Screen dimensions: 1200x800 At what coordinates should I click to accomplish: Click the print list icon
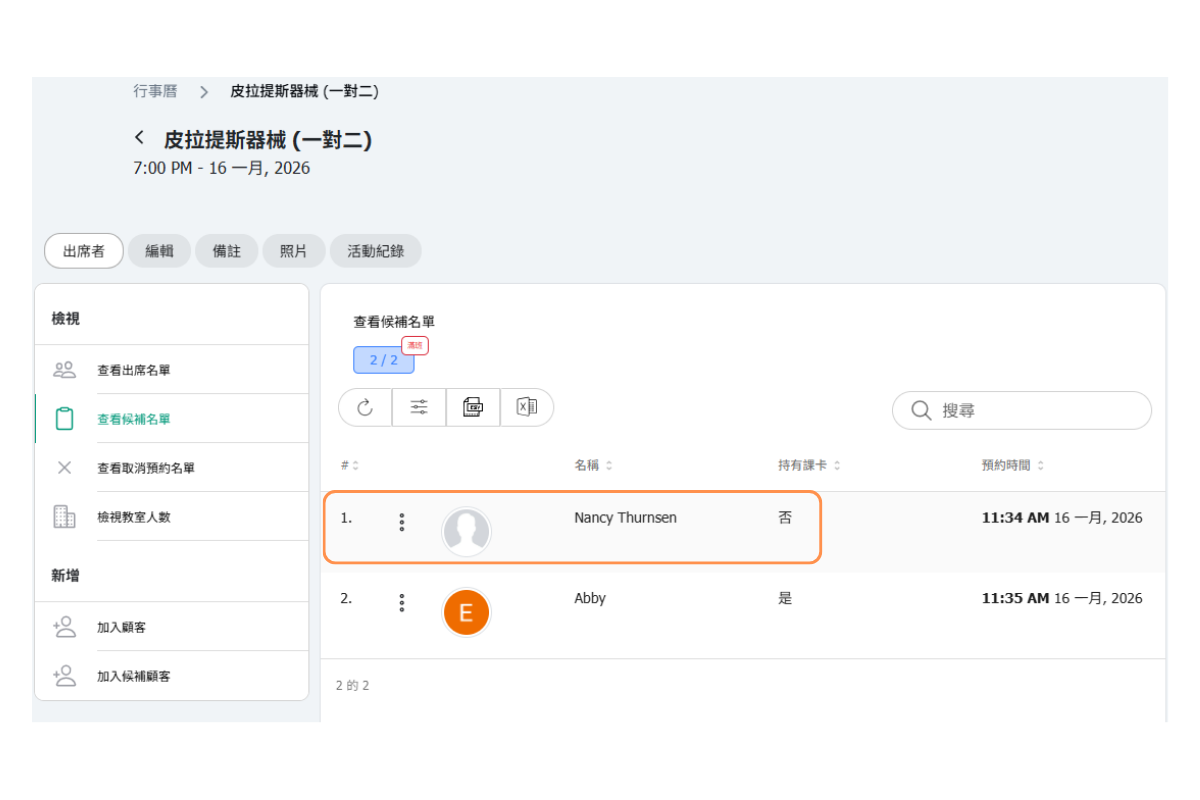coord(473,407)
